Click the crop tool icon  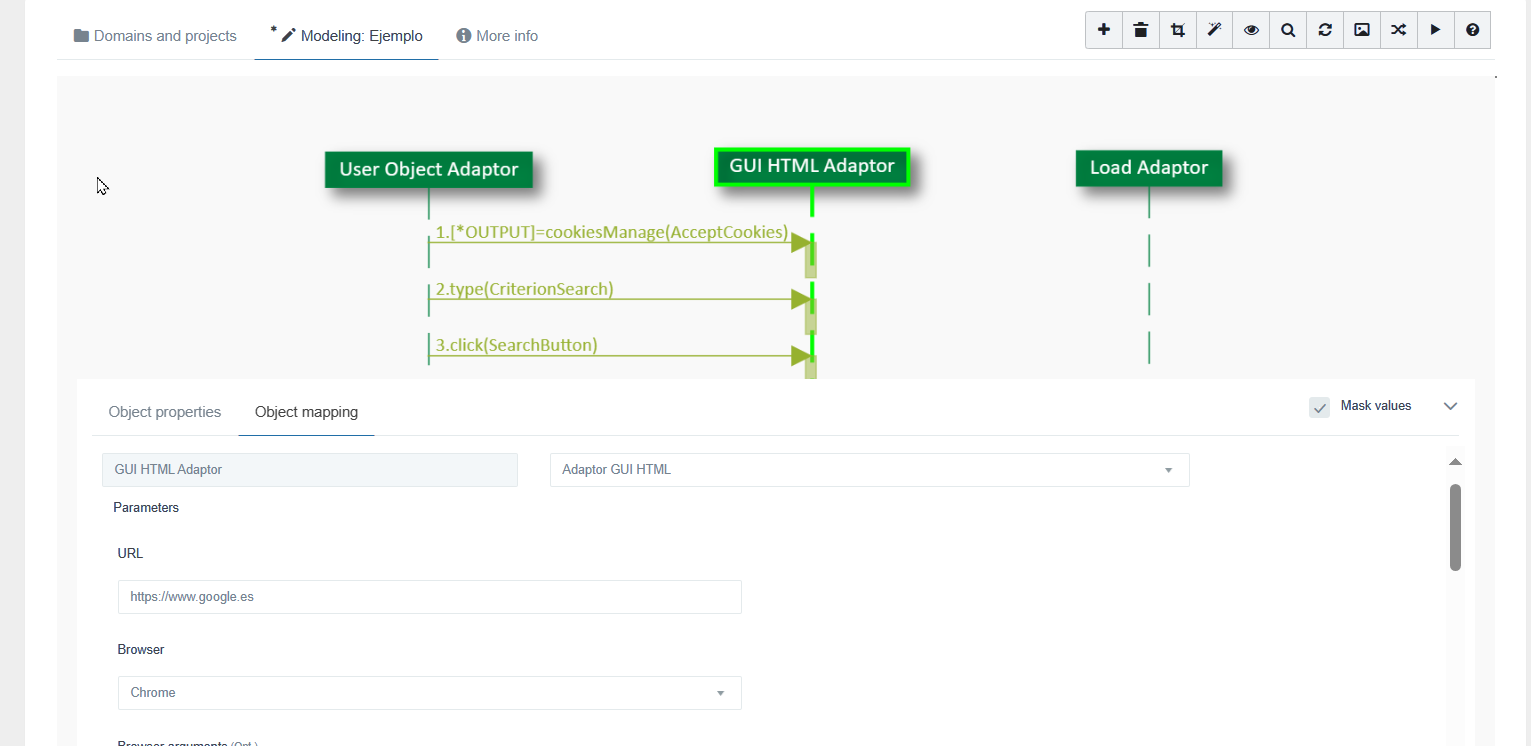click(1178, 30)
